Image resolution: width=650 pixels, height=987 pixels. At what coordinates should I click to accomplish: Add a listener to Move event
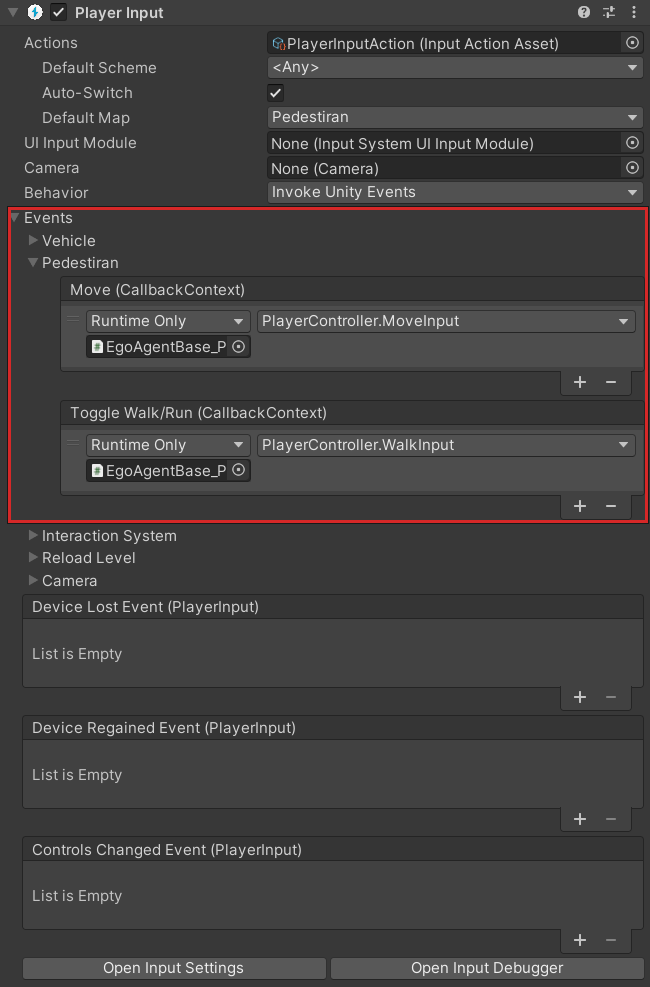580,382
